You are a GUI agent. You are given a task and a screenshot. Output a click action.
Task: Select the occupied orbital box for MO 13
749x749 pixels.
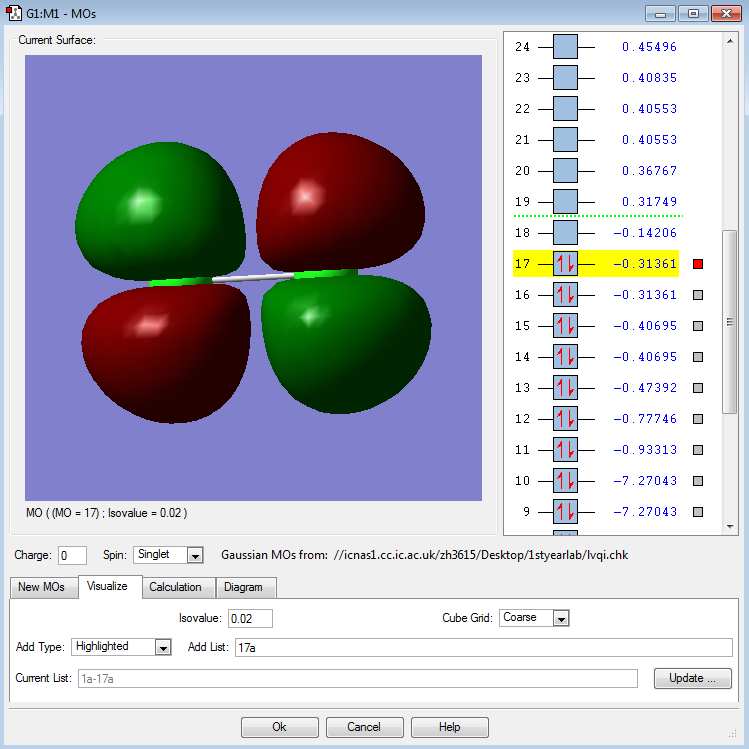[565, 388]
